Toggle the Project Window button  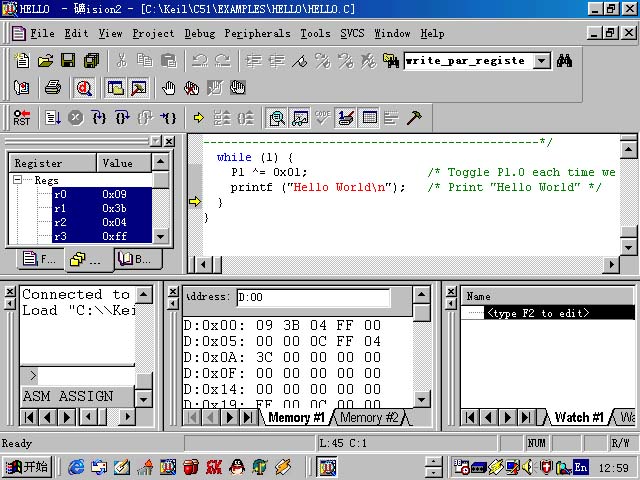pyautogui.click(x=116, y=87)
